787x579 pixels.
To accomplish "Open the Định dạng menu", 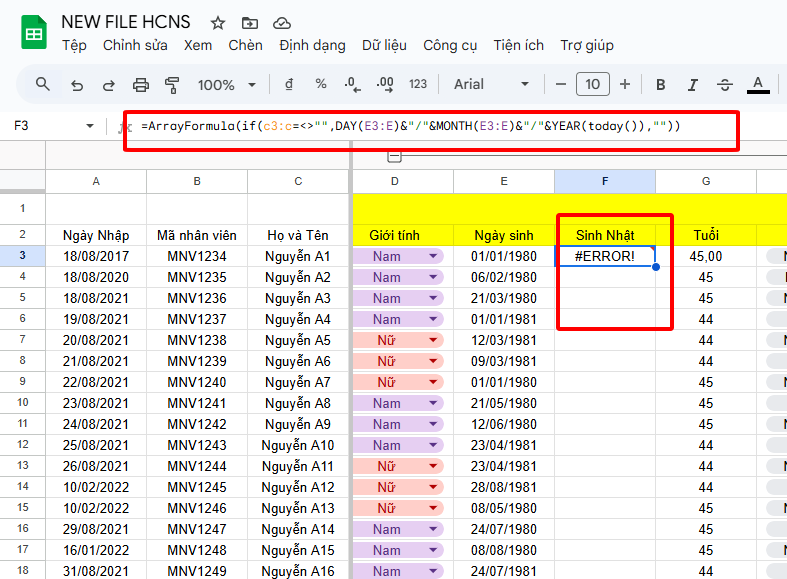I will (312, 45).
